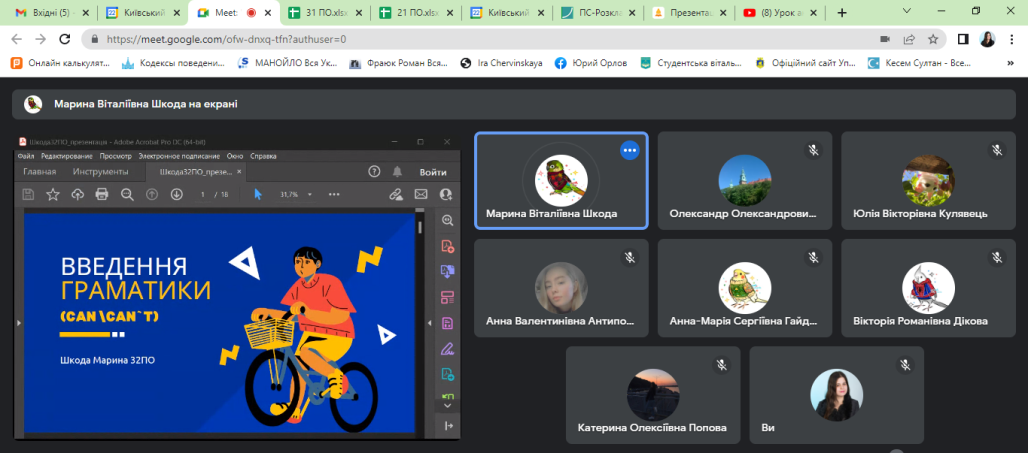Click the muted microphone icon on Юлія Вікторівна Кулявець's tile
Viewport: 1028px width, 453px height.
coord(996,150)
